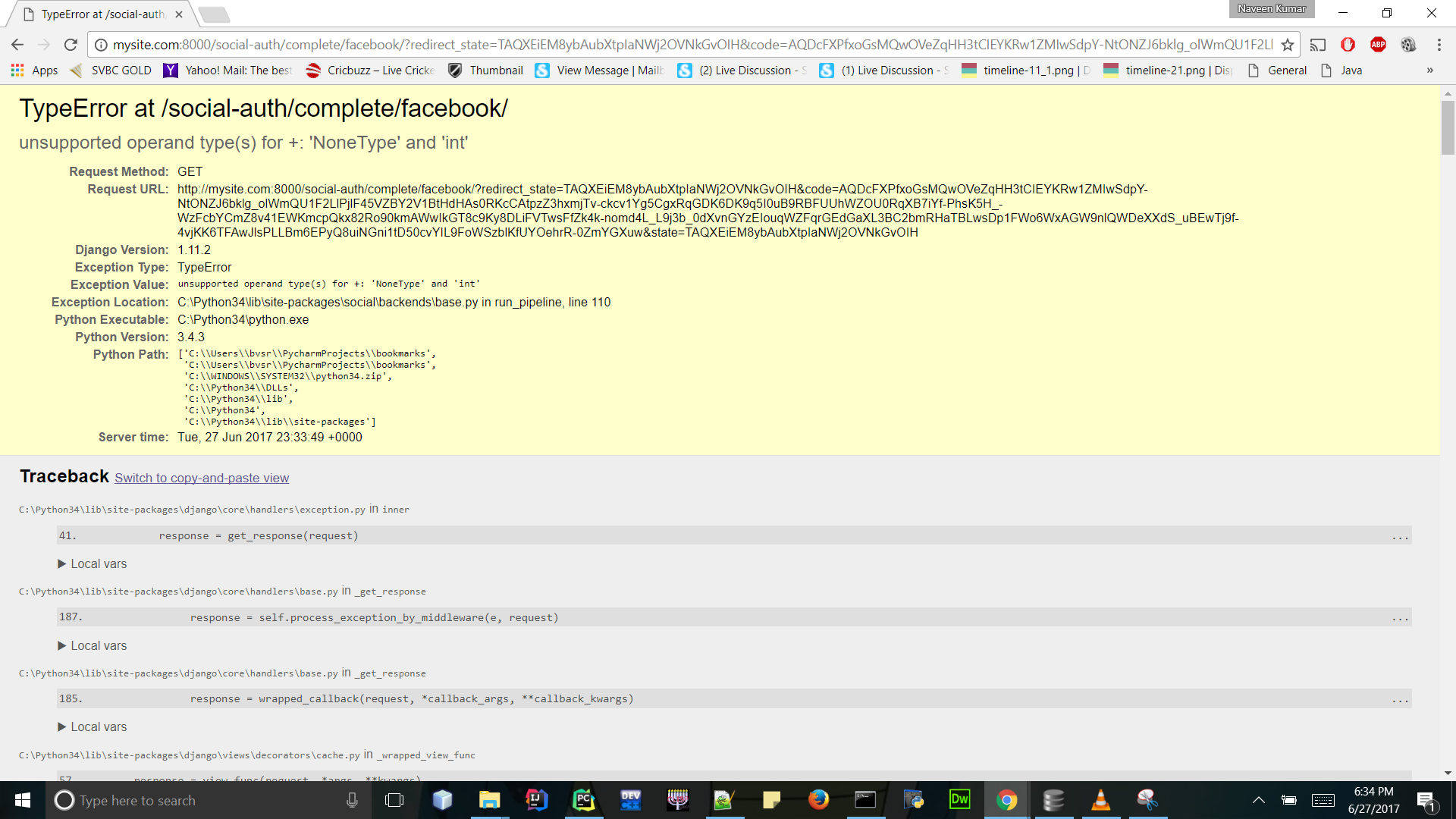Click the site info icon in address bar
The height and width of the screenshot is (819, 1456).
pyautogui.click(x=101, y=44)
